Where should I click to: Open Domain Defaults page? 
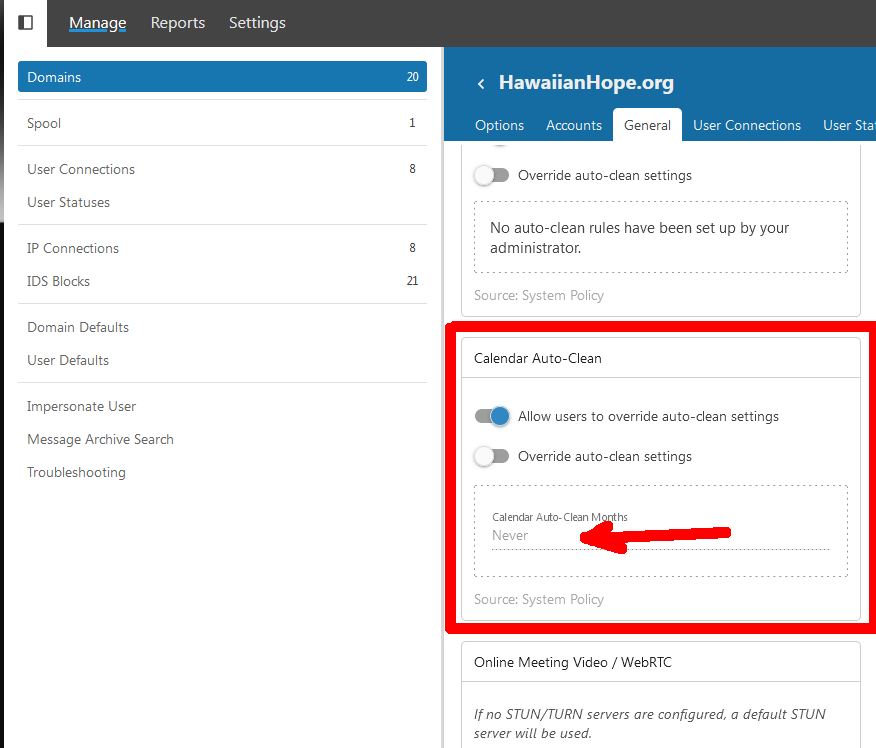[x=78, y=327]
